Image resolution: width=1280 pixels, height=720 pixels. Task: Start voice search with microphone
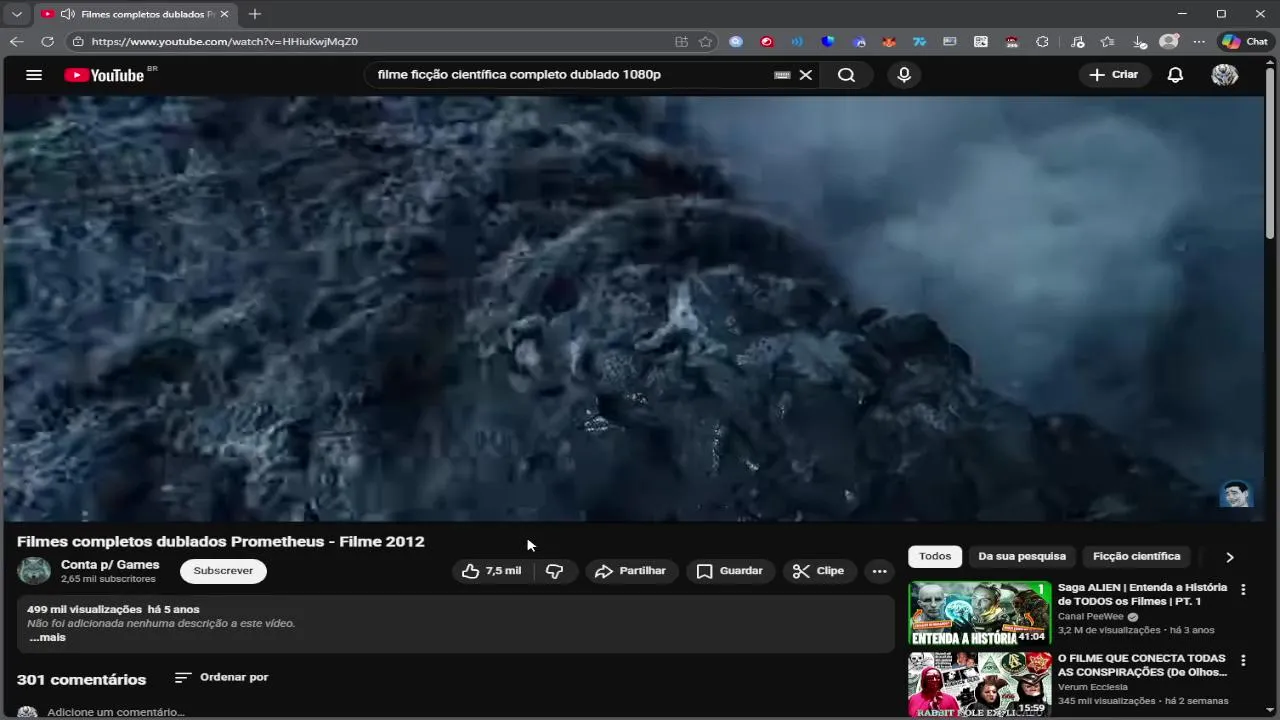coord(904,75)
